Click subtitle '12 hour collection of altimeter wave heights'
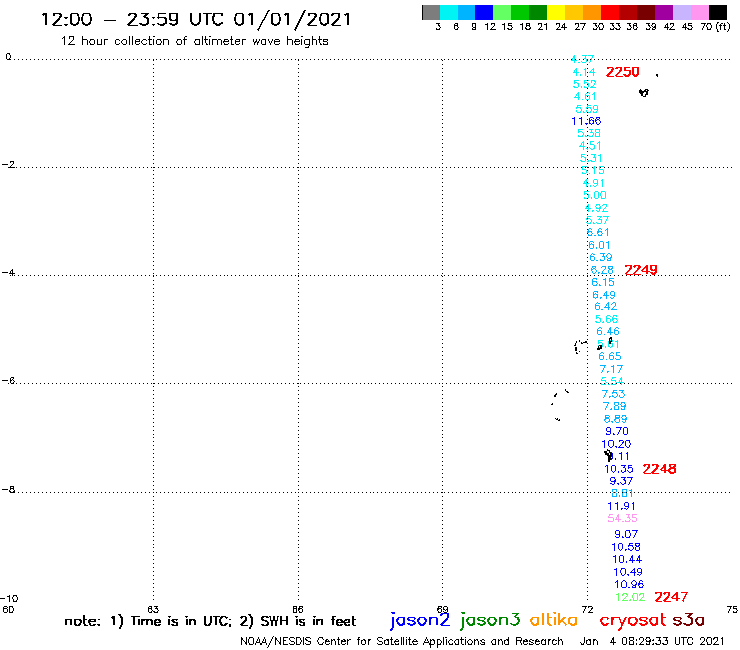The width and height of the screenshot is (740, 650). click(x=194, y=41)
